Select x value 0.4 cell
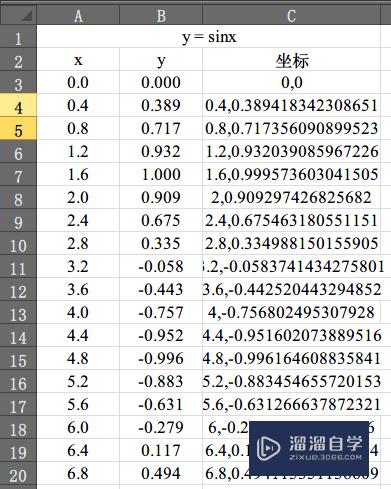Viewport: 391px width, 489px height. click(x=78, y=105)
